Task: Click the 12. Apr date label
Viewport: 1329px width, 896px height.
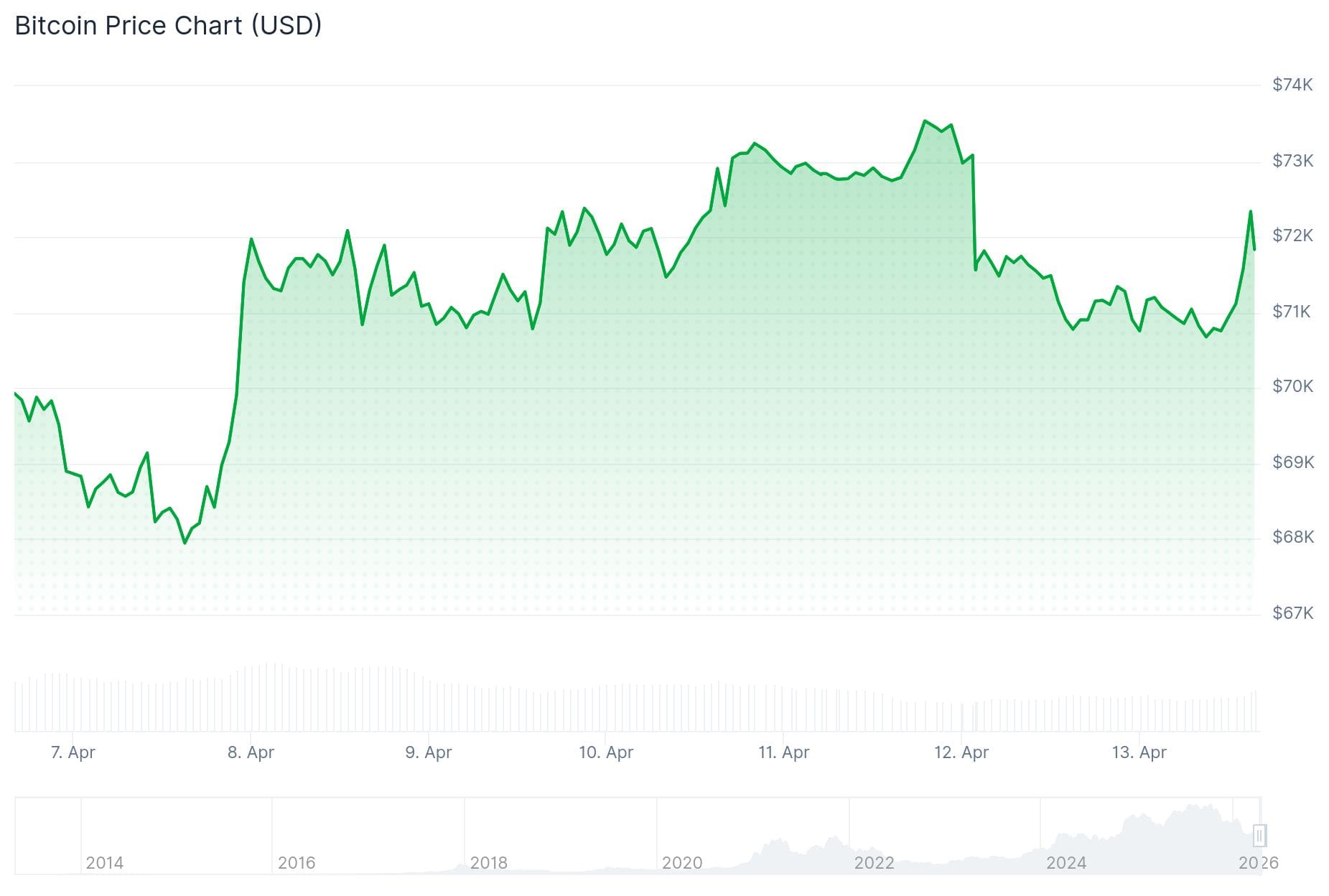Action: (961, 752)
